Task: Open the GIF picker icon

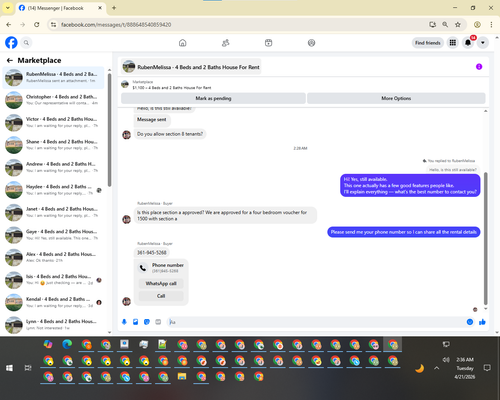Action: [x=158, y=322]
